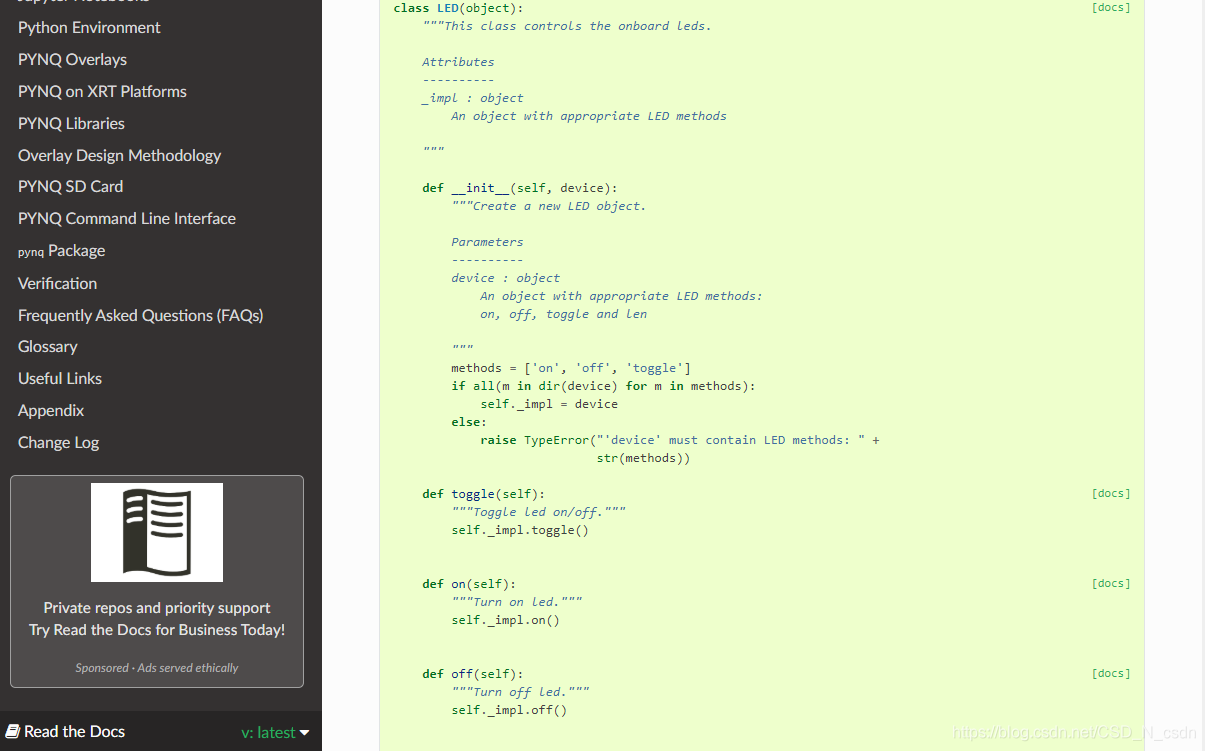This screenshot has height=751, width=1205.
Task: Click the 'else:' code line
Action: [x=469, y=422]
